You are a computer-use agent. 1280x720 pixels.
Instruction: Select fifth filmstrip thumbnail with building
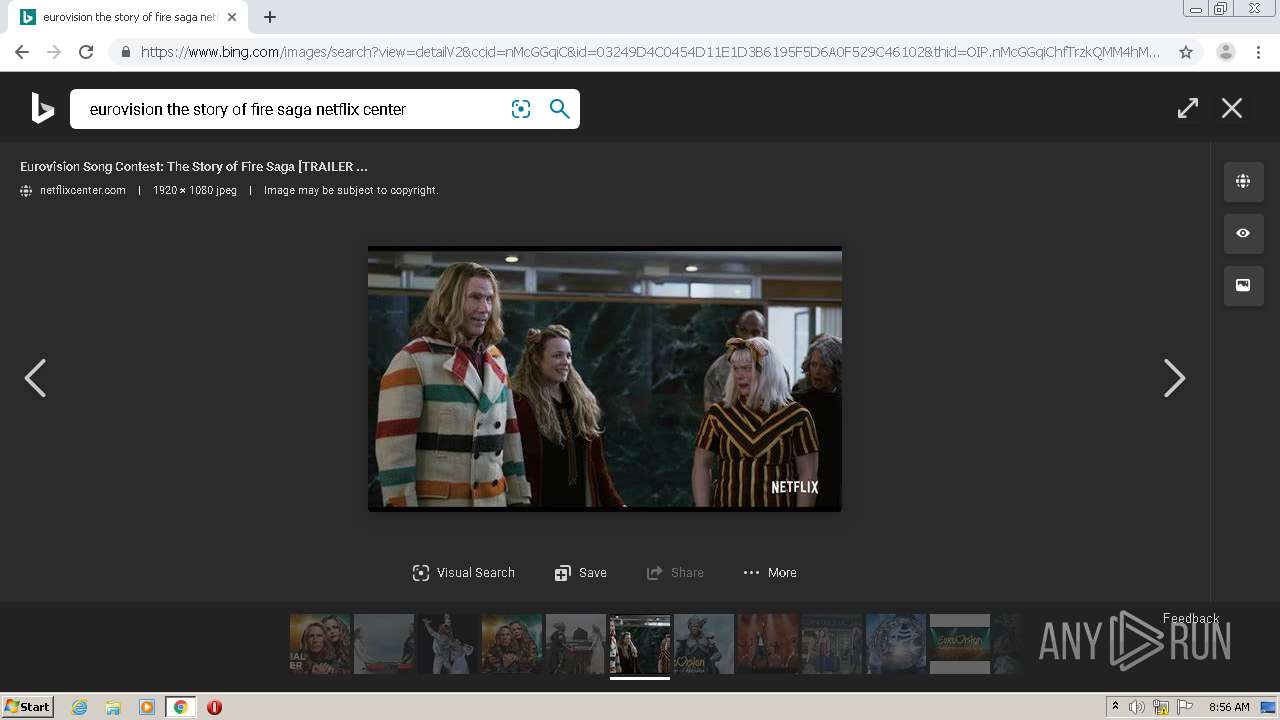pos(576,644)
